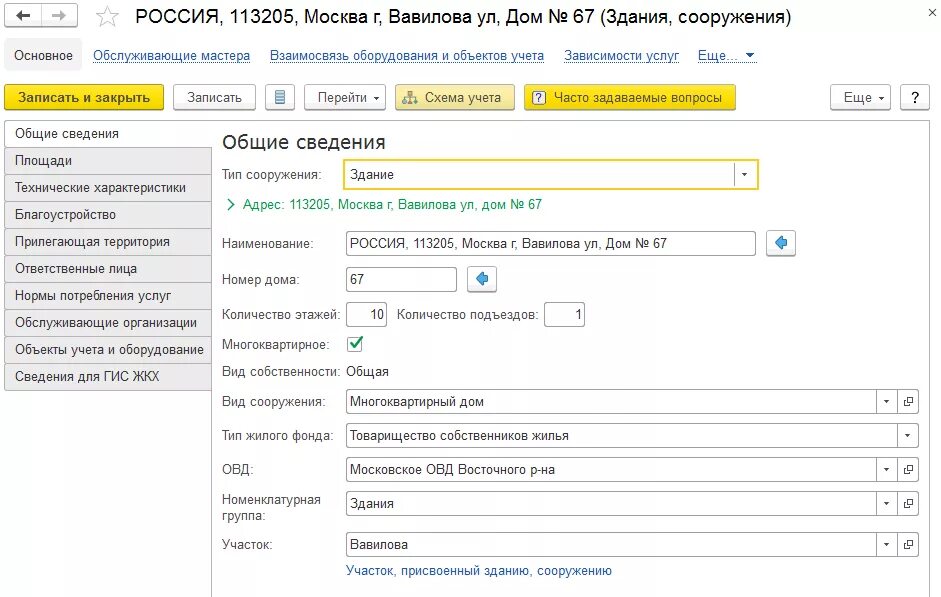
Task: Expand the green Адрес section chevron
Action: pyautogui.click(x=230, y=205)
